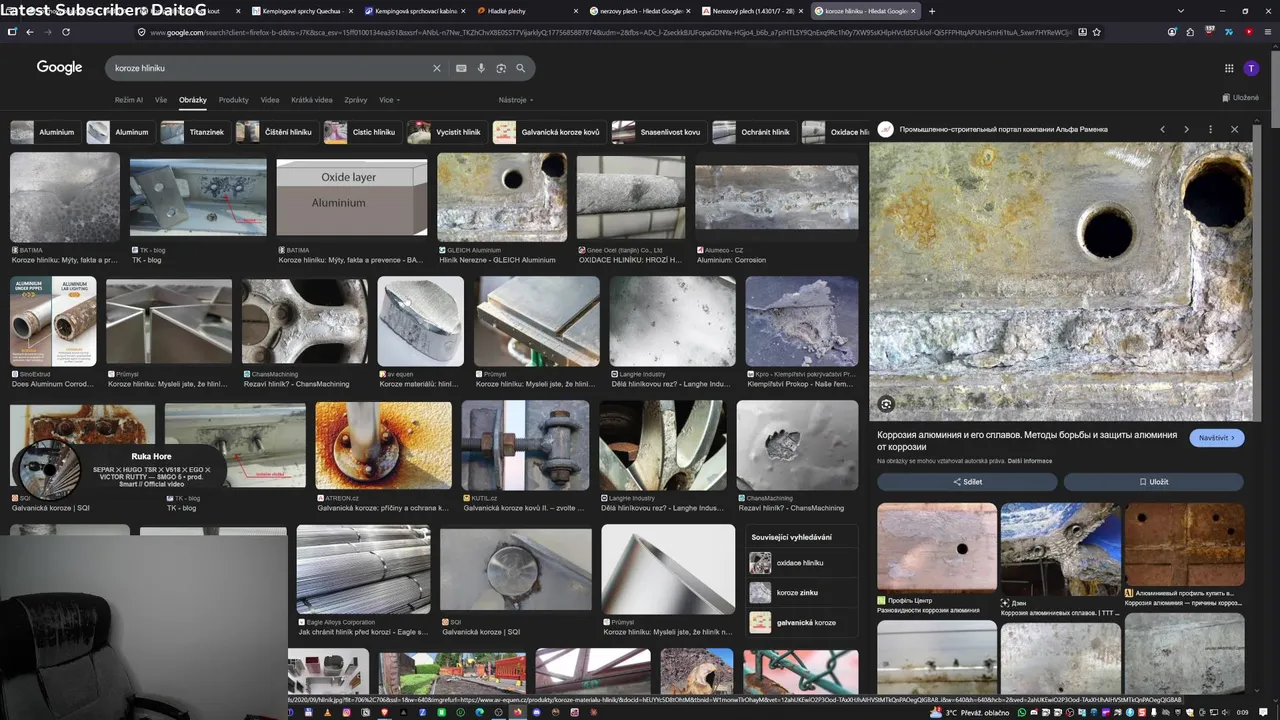1280x720 pixels.
Task: Click the Navštívit button in preview
Action: [1217, 438]
